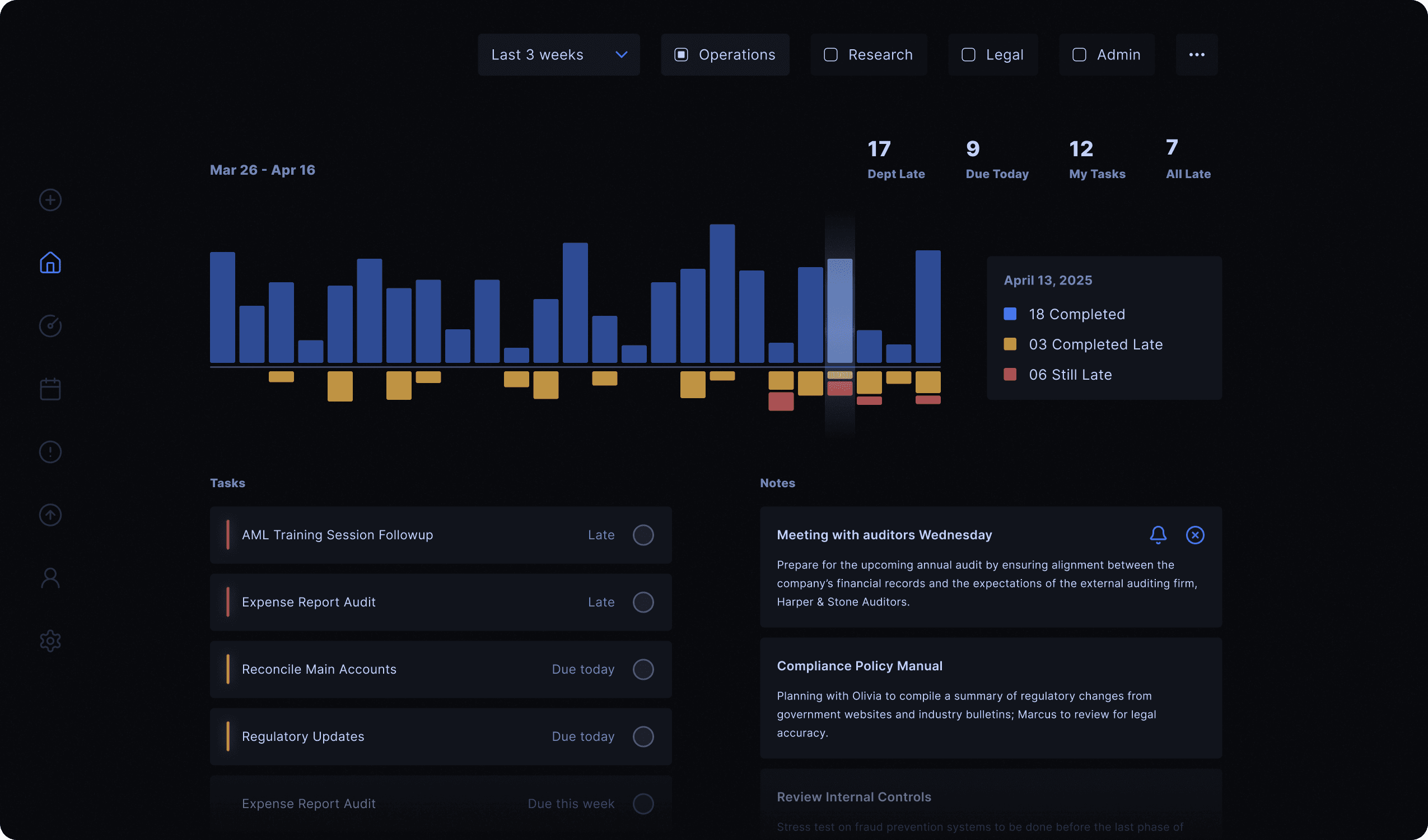Open the calendar icon in sidebar
Screen dimensions: 1428x840
click(x=50, y=389)
